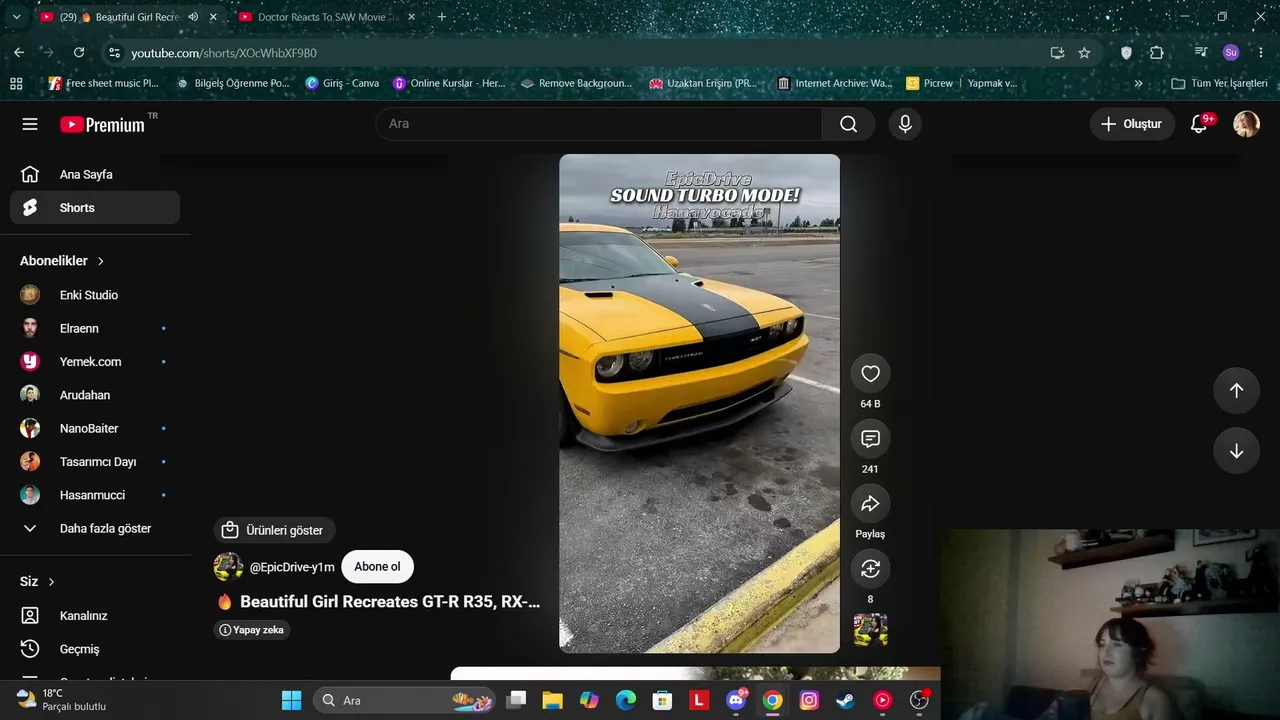Mute the tab with the speaker icon

tap(193, 17)
